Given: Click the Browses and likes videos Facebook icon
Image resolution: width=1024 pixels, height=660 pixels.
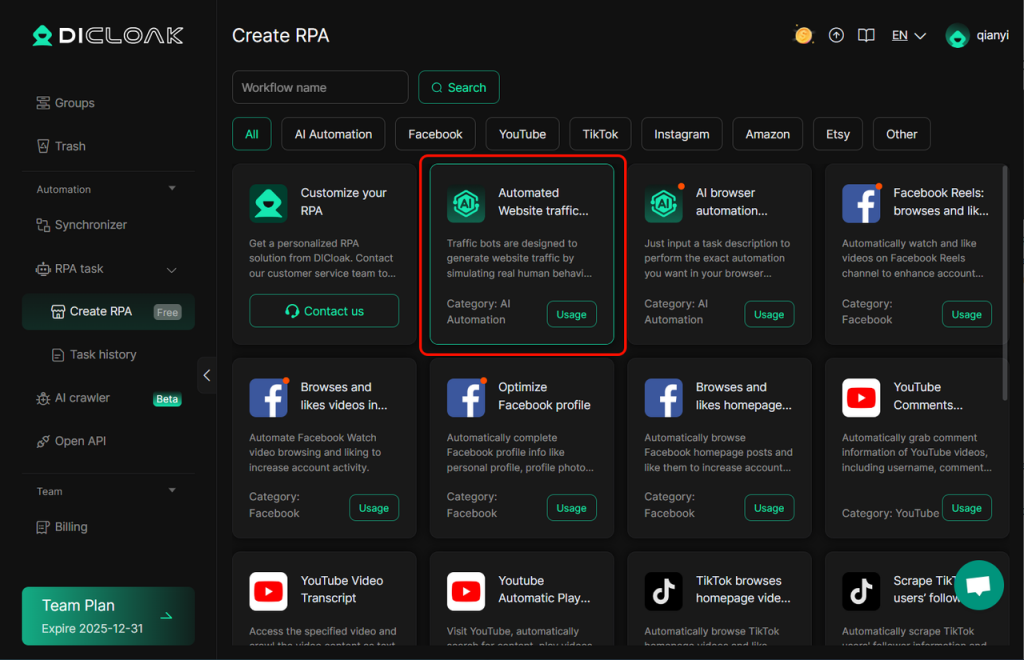Looking at the screenshot, I should pyautogui.click(x=268, y=398).
